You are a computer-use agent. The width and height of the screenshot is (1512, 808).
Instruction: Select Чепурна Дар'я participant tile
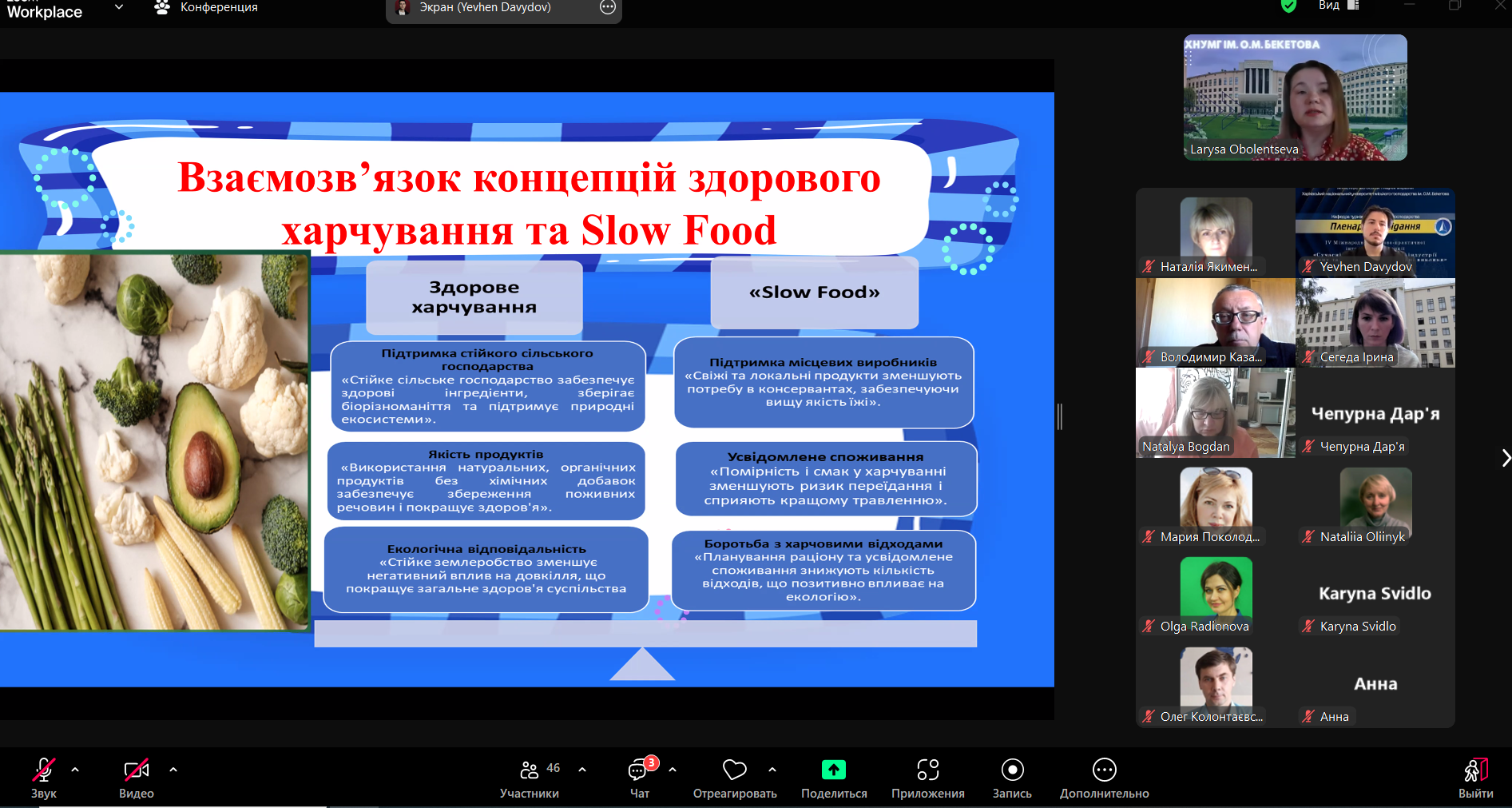pos(1375,412)
